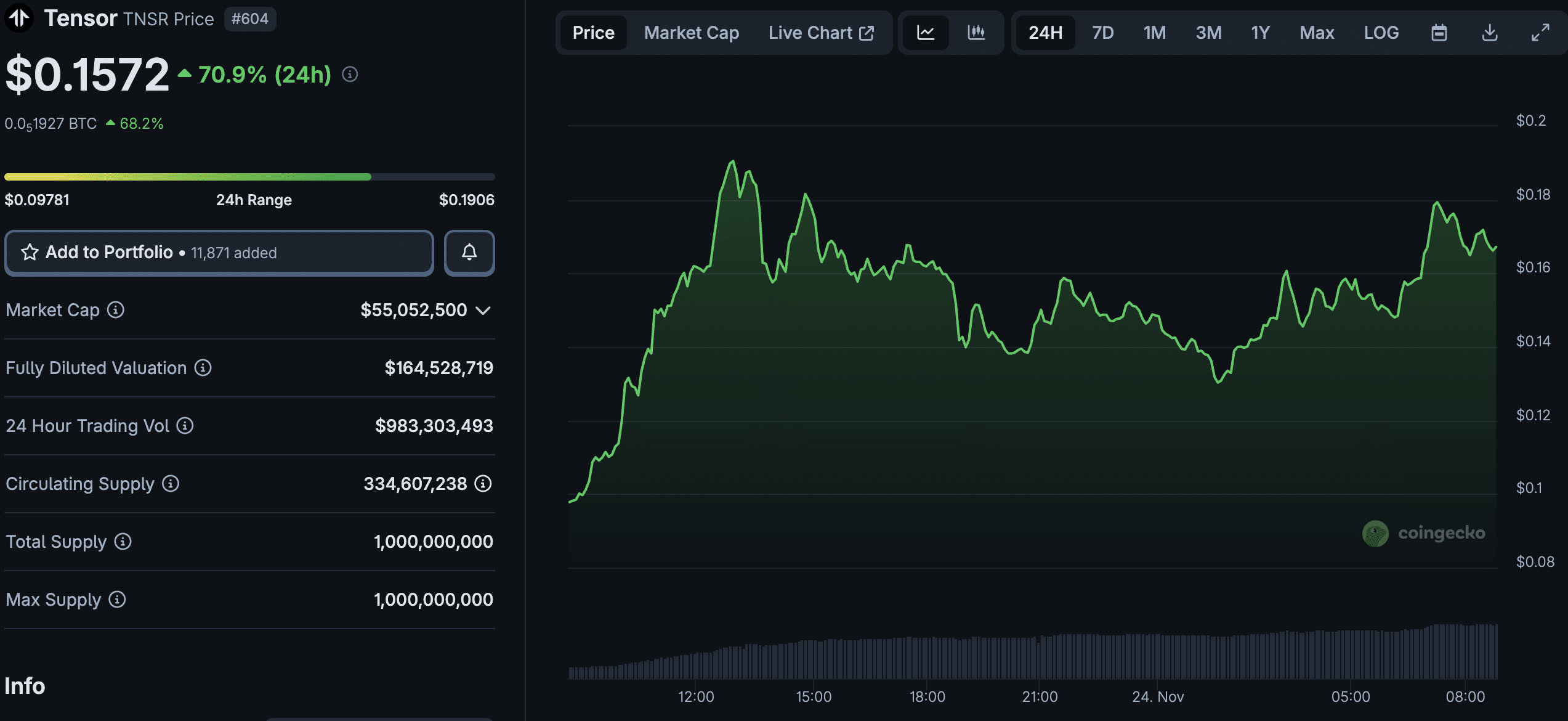Select the line chart icon

click(x=926, y=32)
